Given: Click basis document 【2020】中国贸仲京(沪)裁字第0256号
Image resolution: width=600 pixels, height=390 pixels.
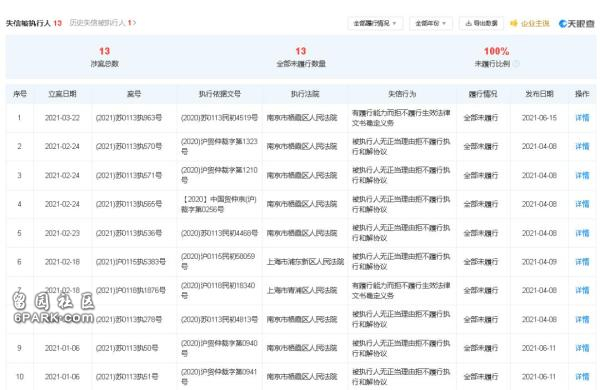Looking at the screenshot, I should click(x=219, y=204).
